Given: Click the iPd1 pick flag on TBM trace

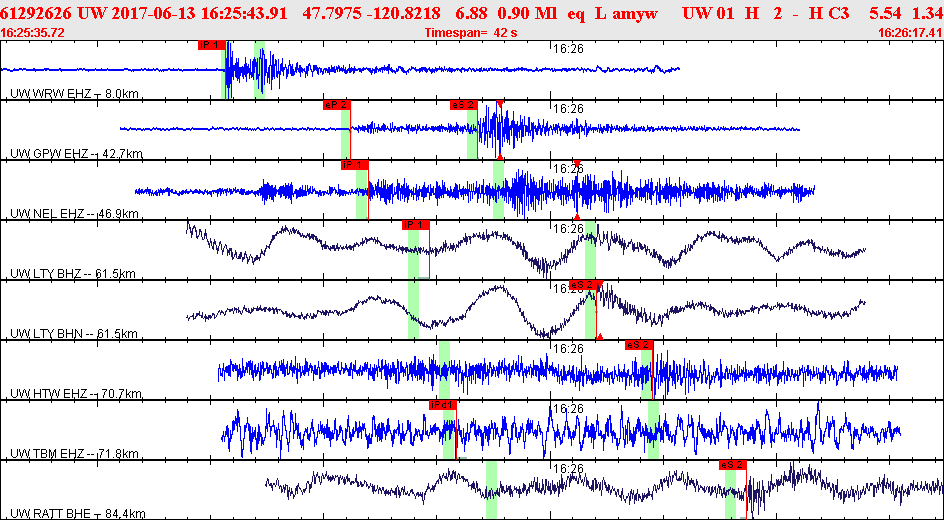Looking at the screenshot, I should (442, 405).
